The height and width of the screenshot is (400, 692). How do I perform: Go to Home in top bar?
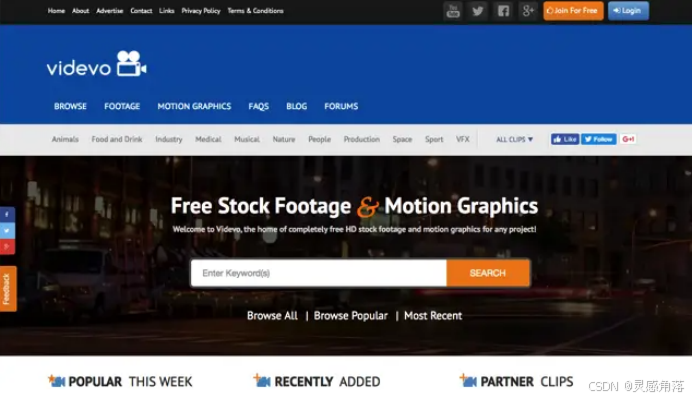(x=56, y=11)
